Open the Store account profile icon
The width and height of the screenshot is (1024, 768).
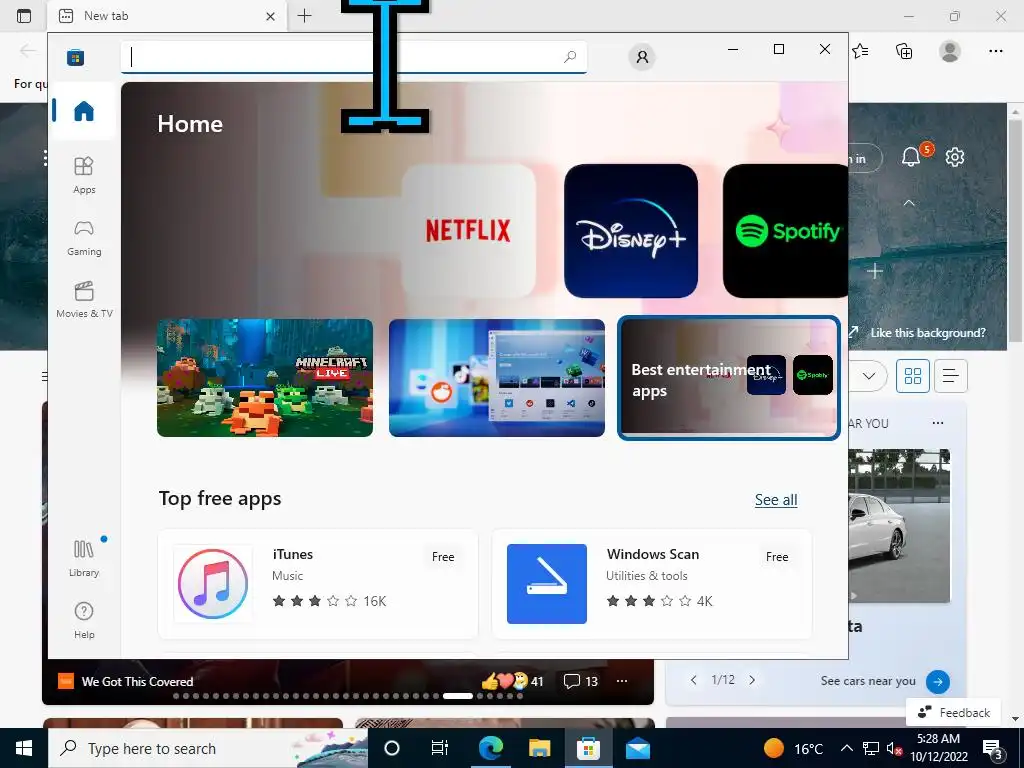pyautogui.click(x=642, y=57)
